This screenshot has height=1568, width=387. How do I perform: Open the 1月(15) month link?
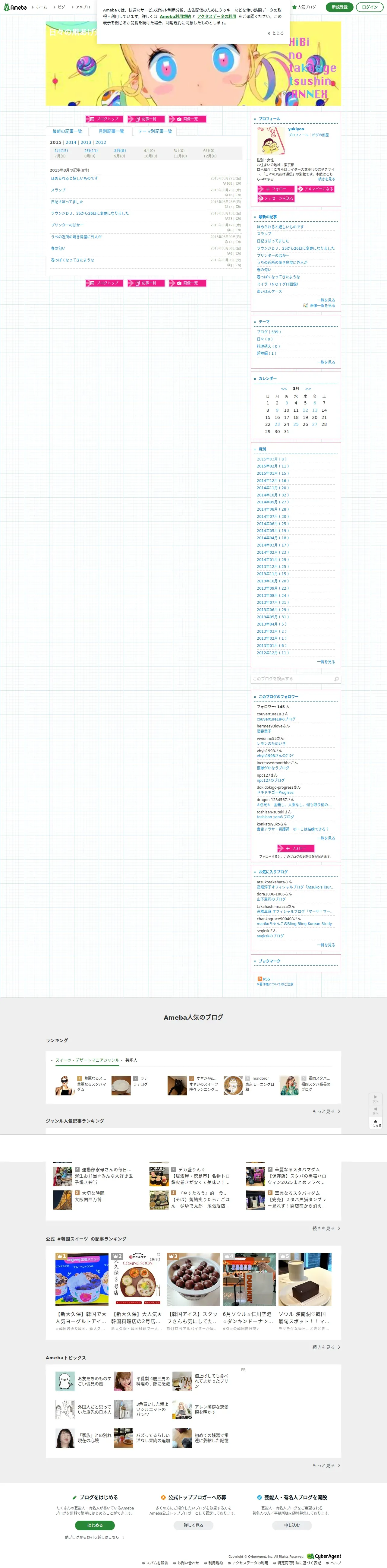point(61,150)
